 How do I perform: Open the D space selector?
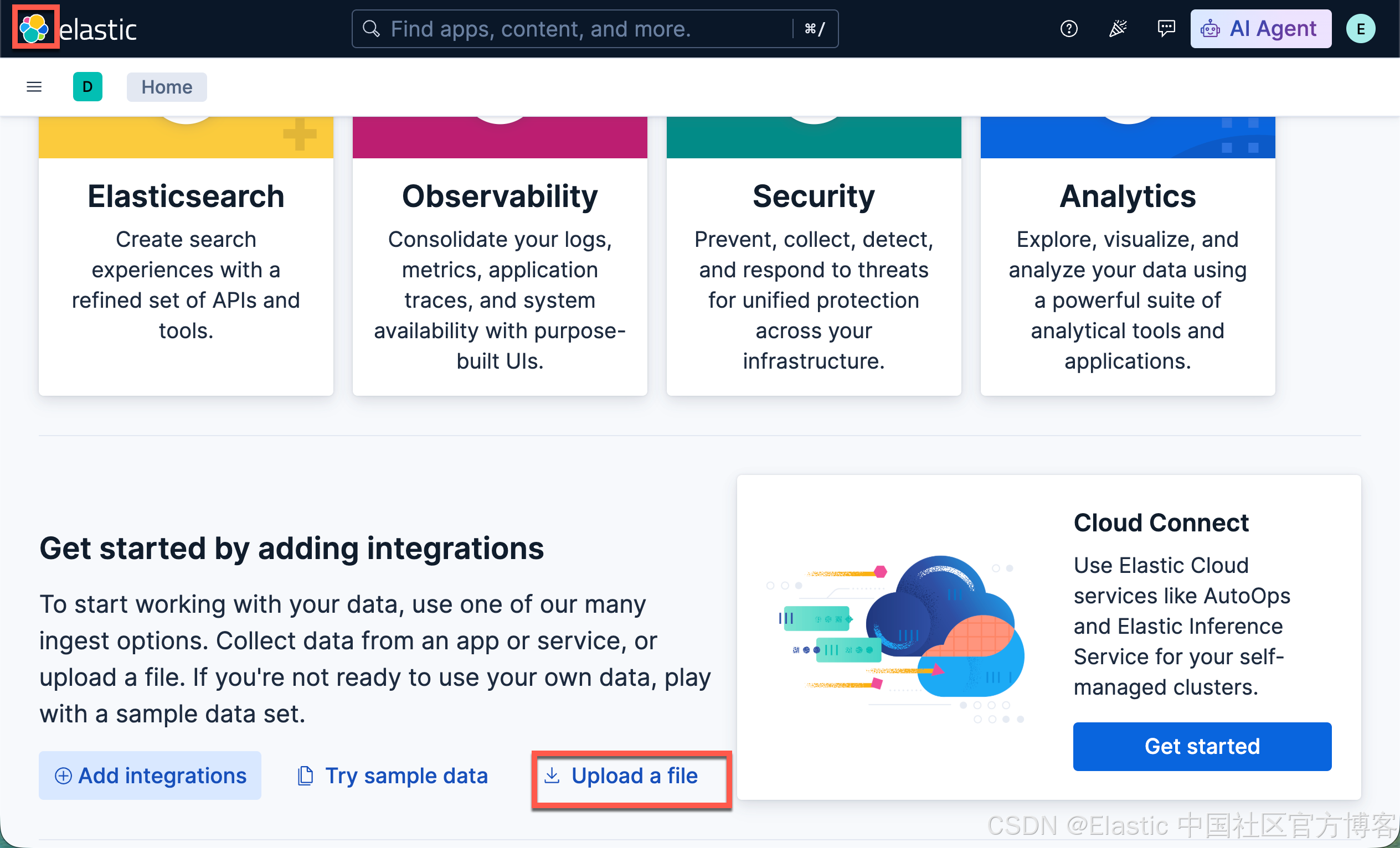(87, 87)
